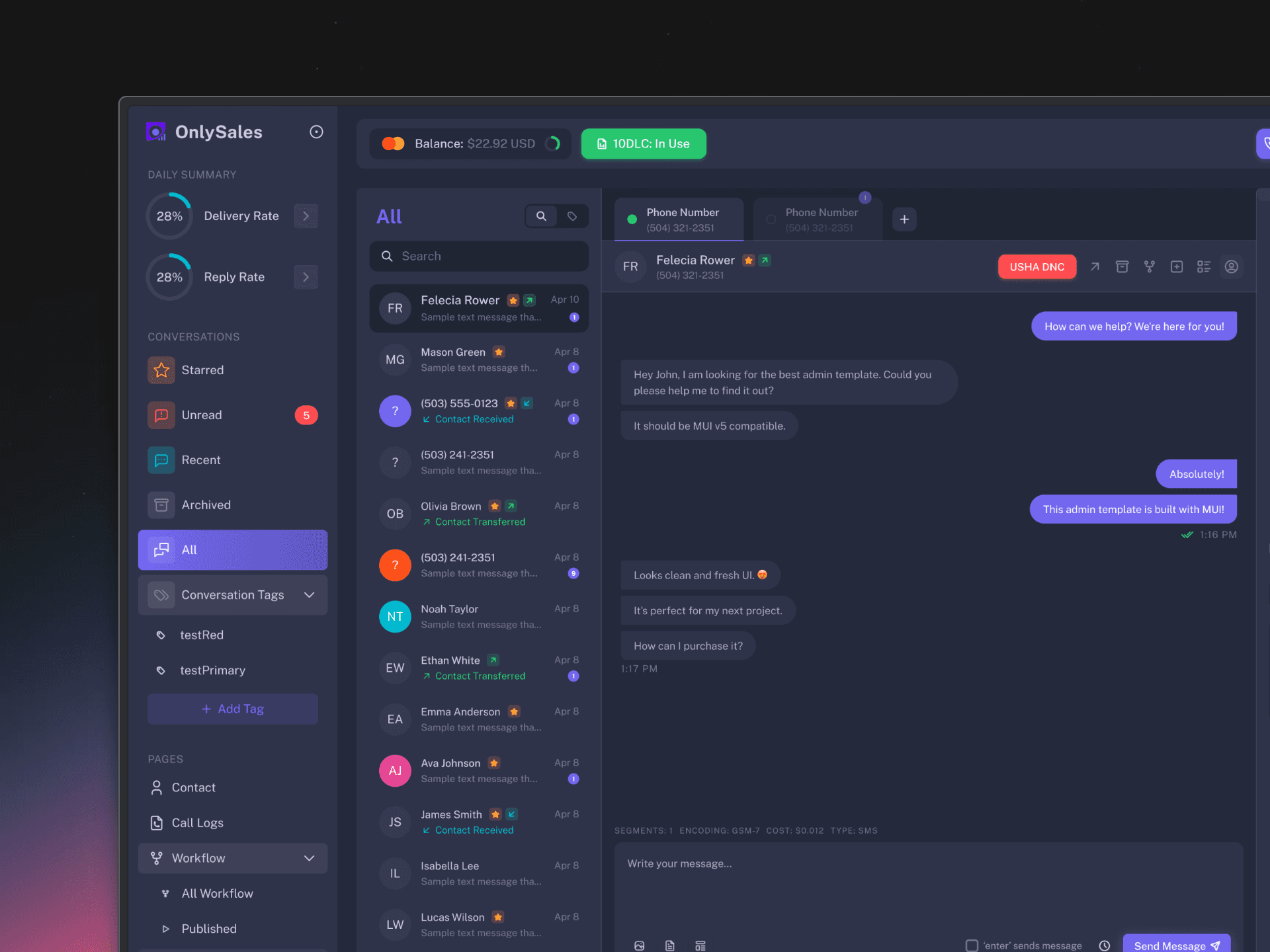Expand the Delivery Rate arrow

306,216
